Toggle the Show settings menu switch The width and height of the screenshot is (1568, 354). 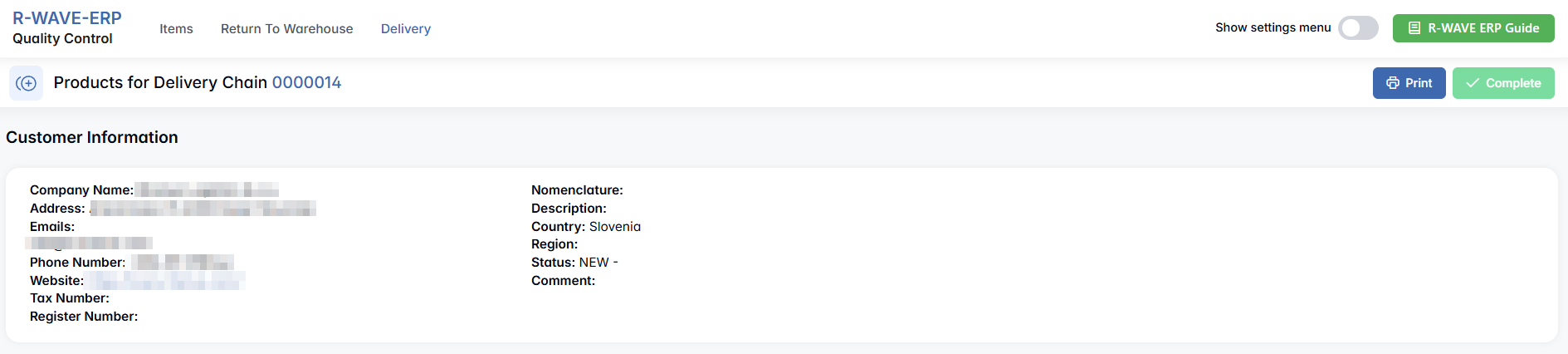1358,28
